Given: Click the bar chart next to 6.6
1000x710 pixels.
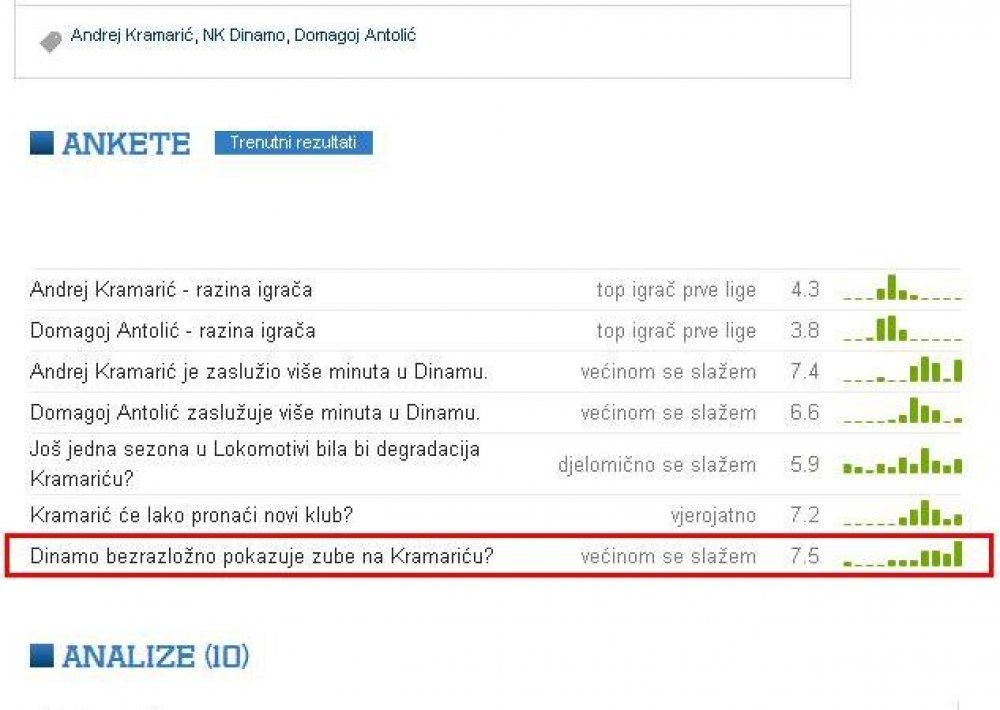Looking at the screenshot, I should [x=902, y=411].
